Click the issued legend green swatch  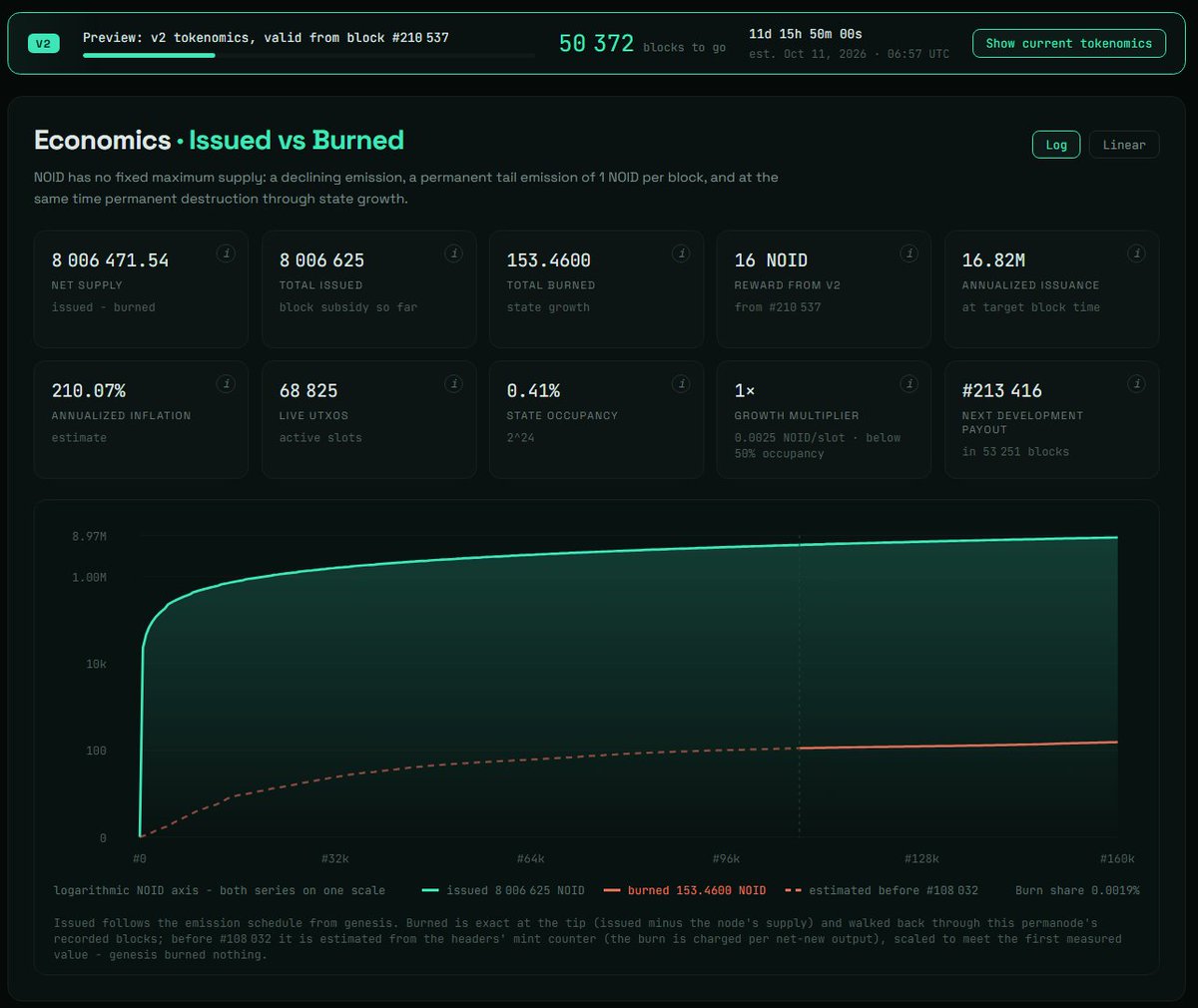pyautogui.click(x=430, y=890)
